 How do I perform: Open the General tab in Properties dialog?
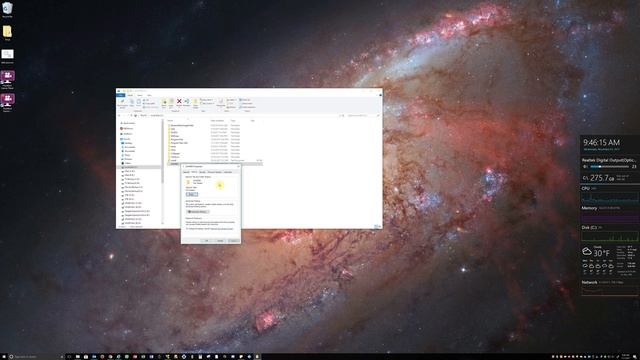(186, 172)
